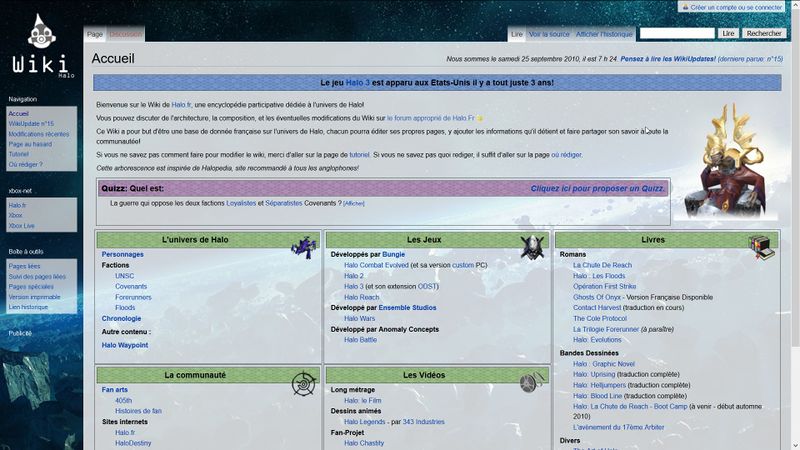Open Pages spéciales in toolbox
800x450 pixels.
pyautogui.click(x=31, y=287)
